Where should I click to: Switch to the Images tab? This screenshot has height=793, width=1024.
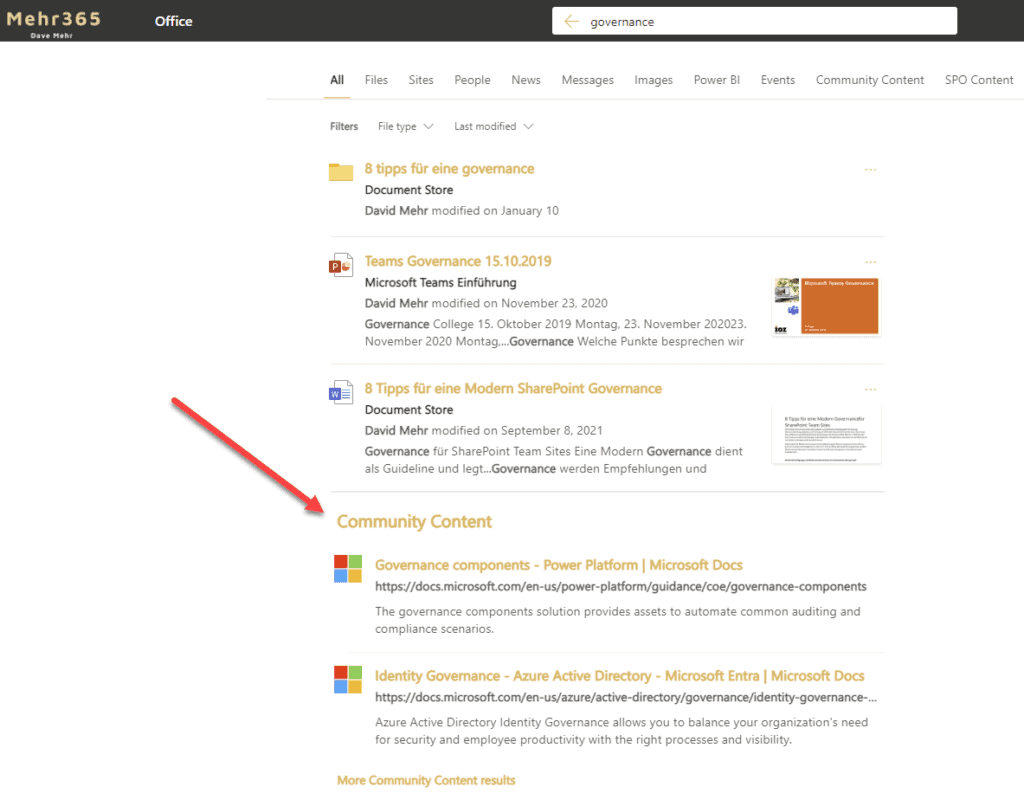pyautogui.click(x=654, y=80)
